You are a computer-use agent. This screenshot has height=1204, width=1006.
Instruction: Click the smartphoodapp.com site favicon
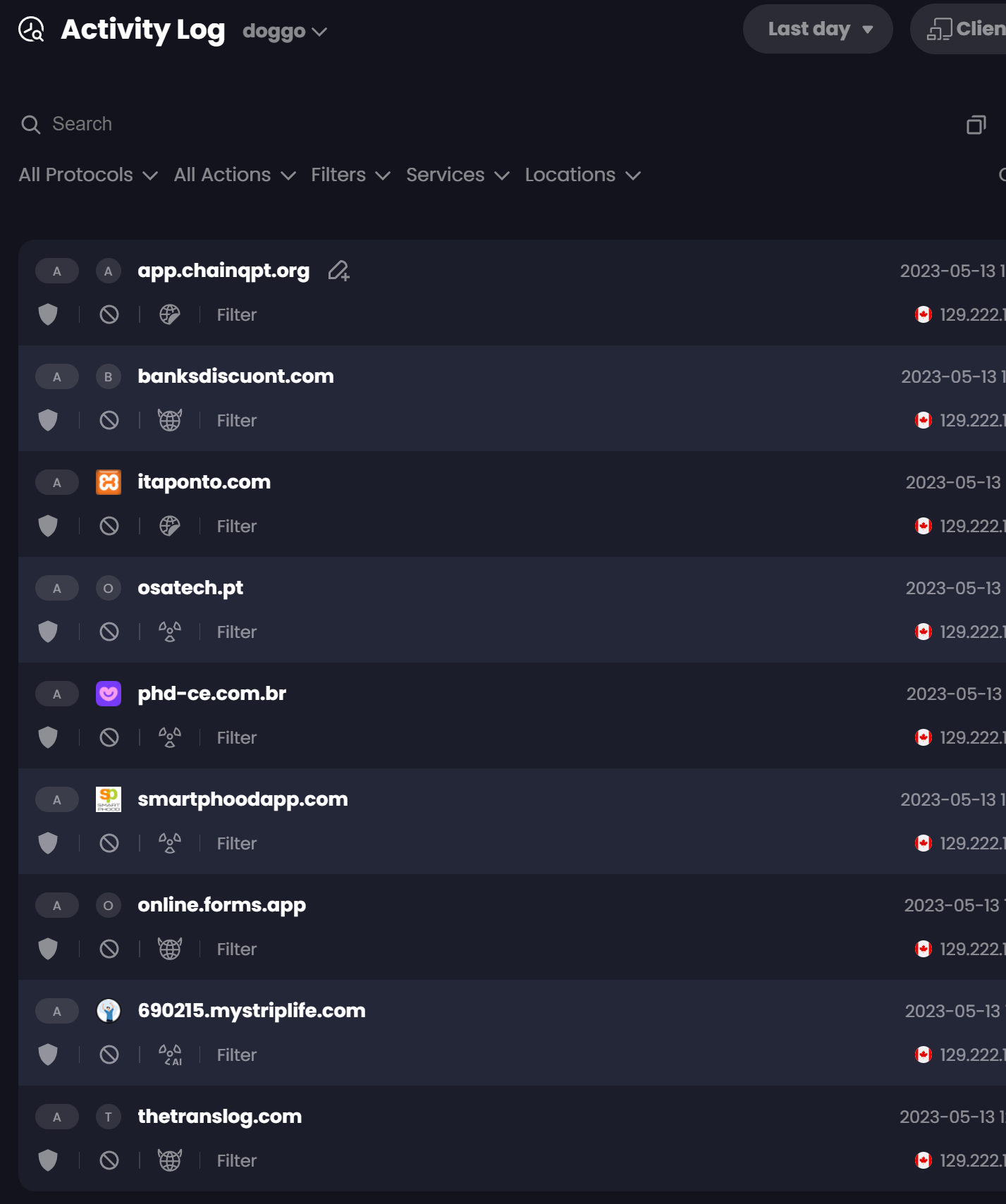(x=109, y=799)
